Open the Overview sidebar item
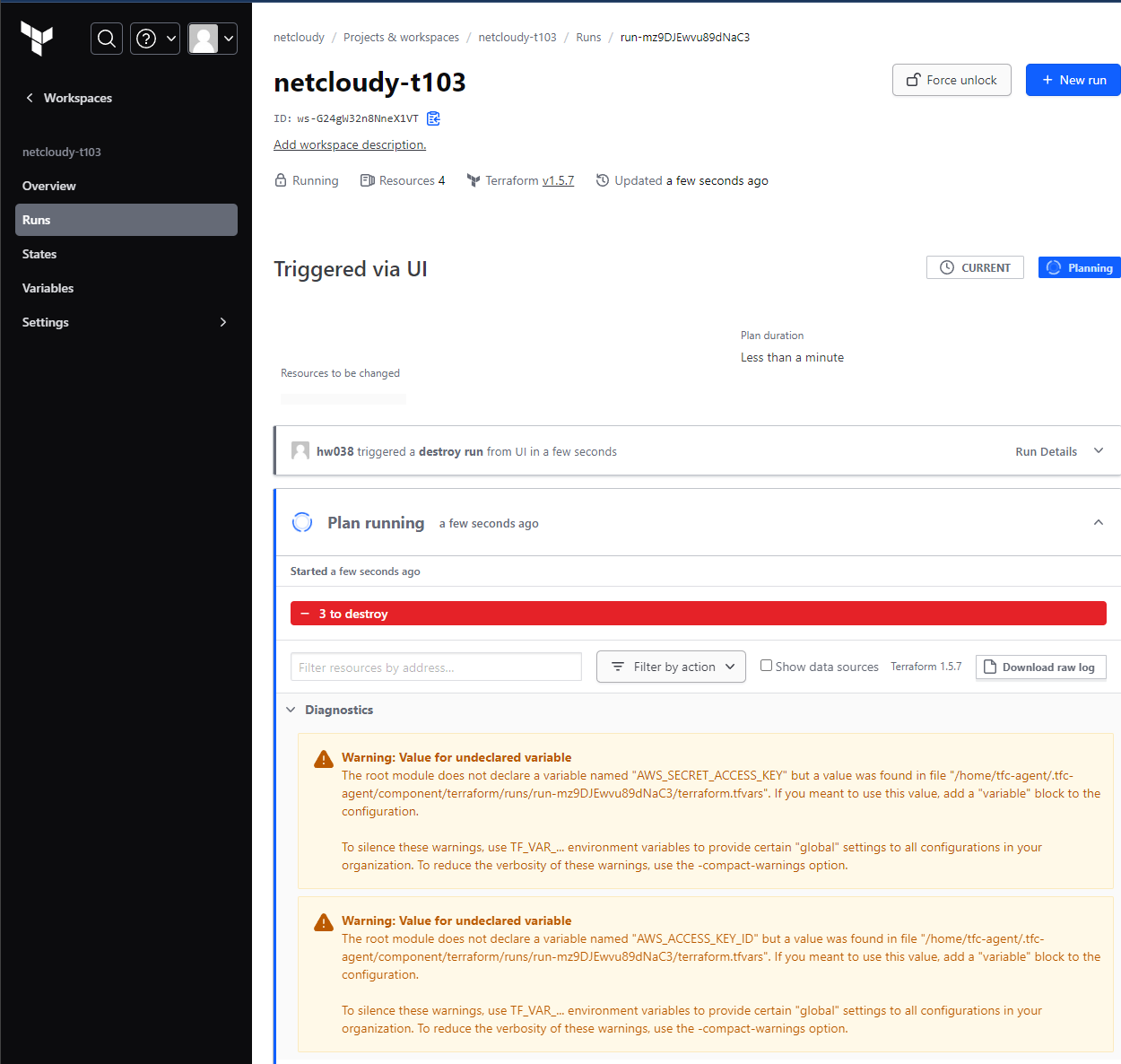 (126, 186)
